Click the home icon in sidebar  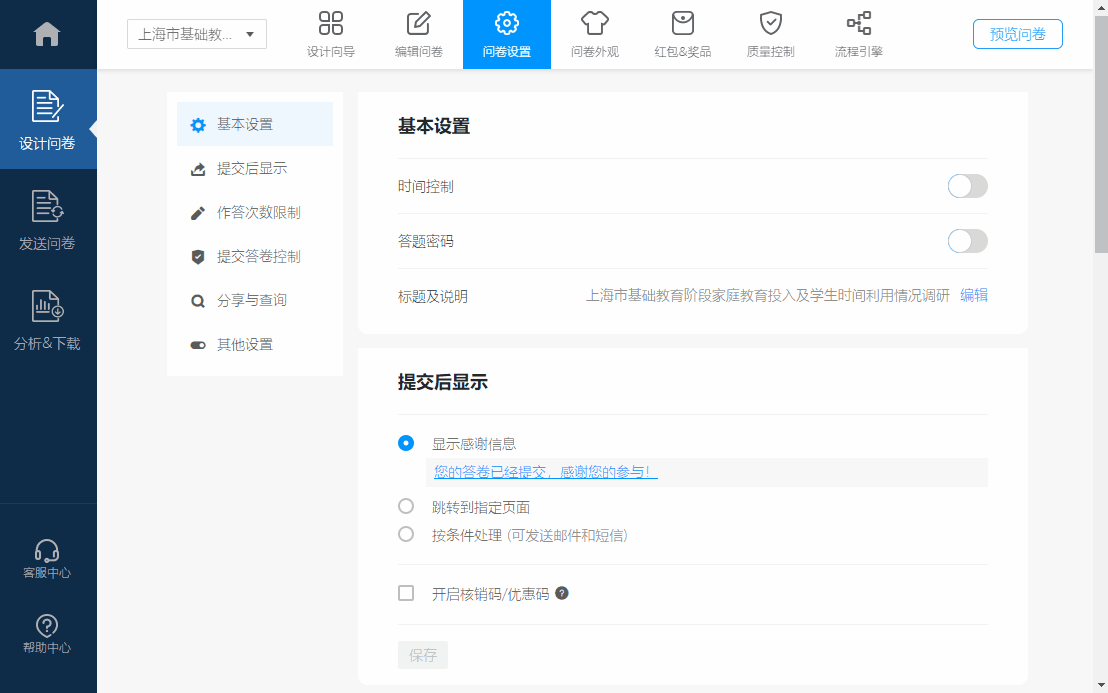[47, 34]
